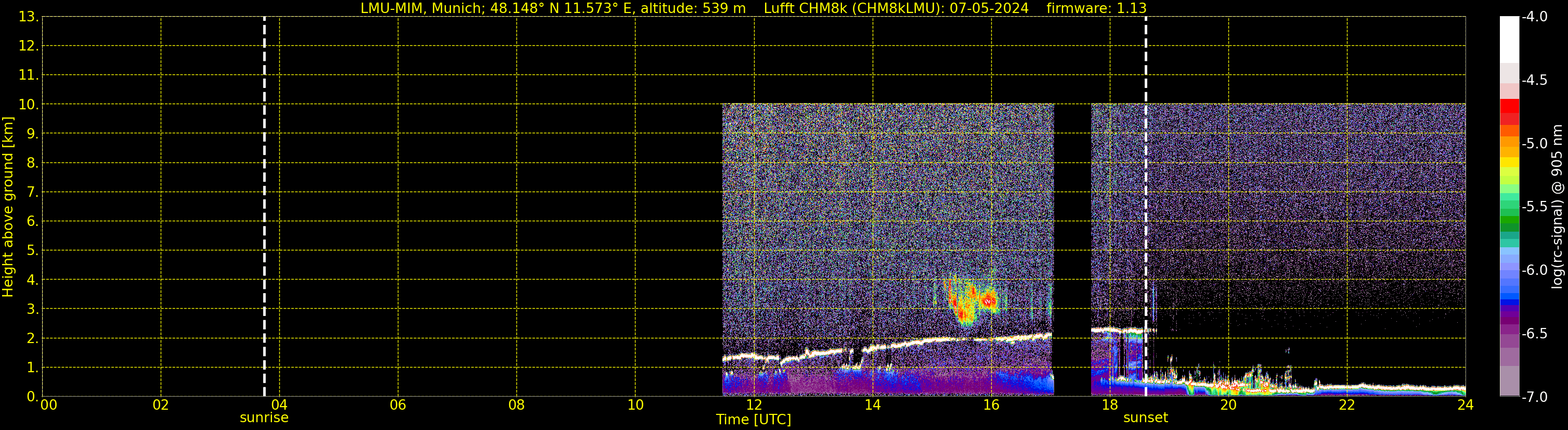Click height axis tick label "7."
The height and width of the screenshot is (430, 1568).
(x=32, y=192)
